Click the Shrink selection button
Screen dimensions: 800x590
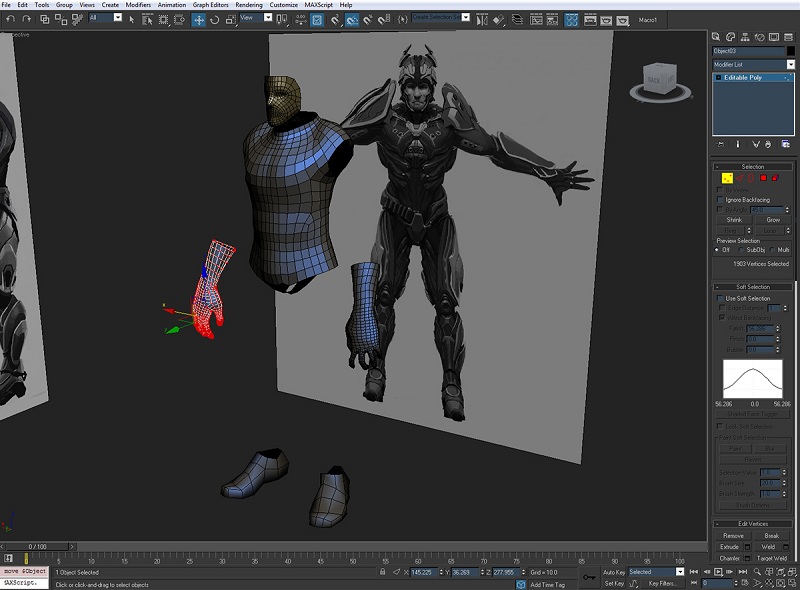click(x=734, y=219)
